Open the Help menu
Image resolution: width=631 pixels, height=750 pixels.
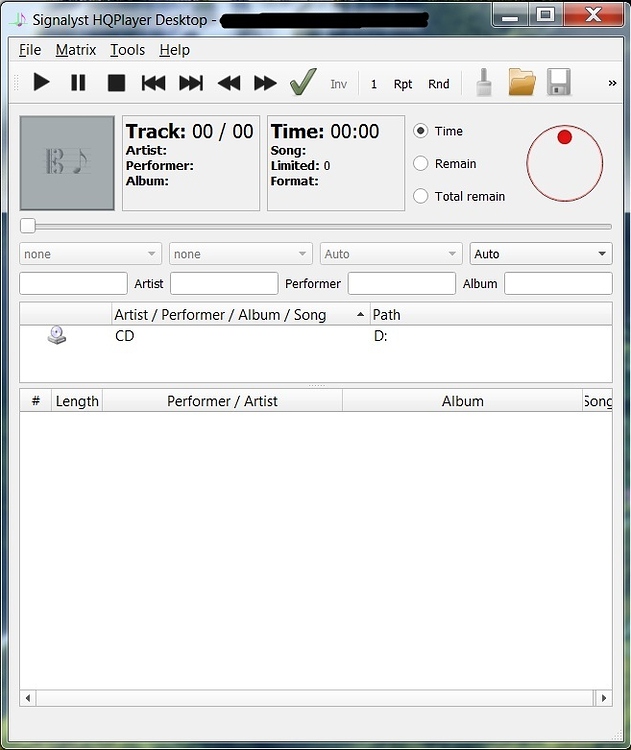pos(175,50)
